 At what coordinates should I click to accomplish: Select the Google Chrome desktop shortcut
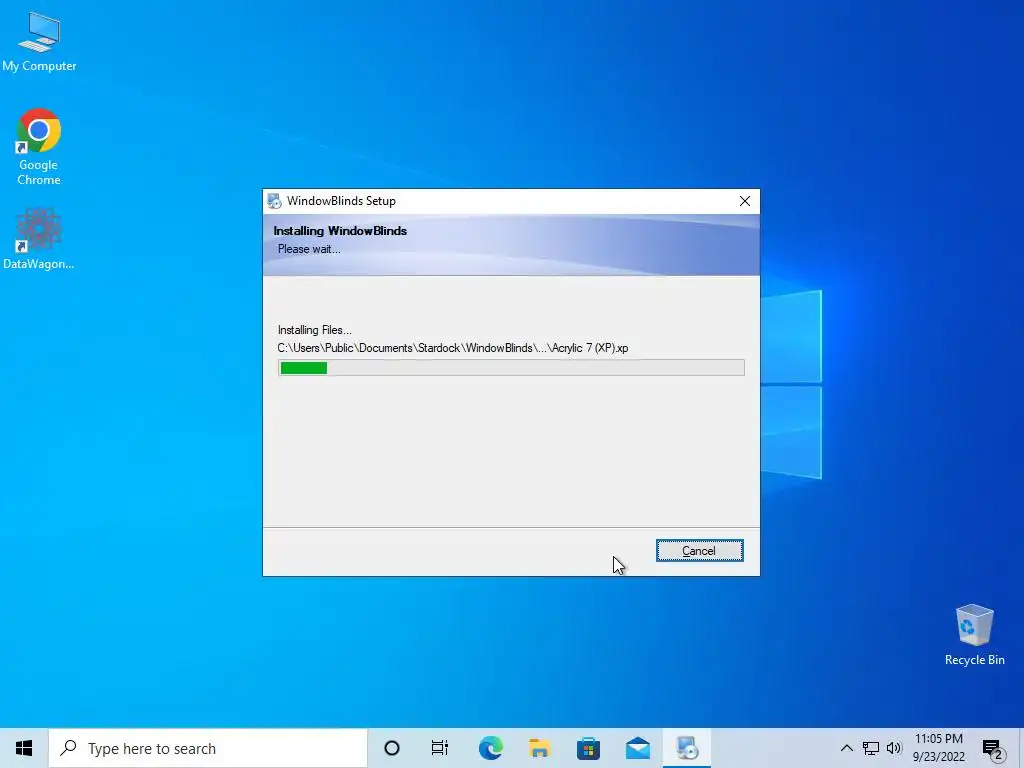click(x=39, y=147)
